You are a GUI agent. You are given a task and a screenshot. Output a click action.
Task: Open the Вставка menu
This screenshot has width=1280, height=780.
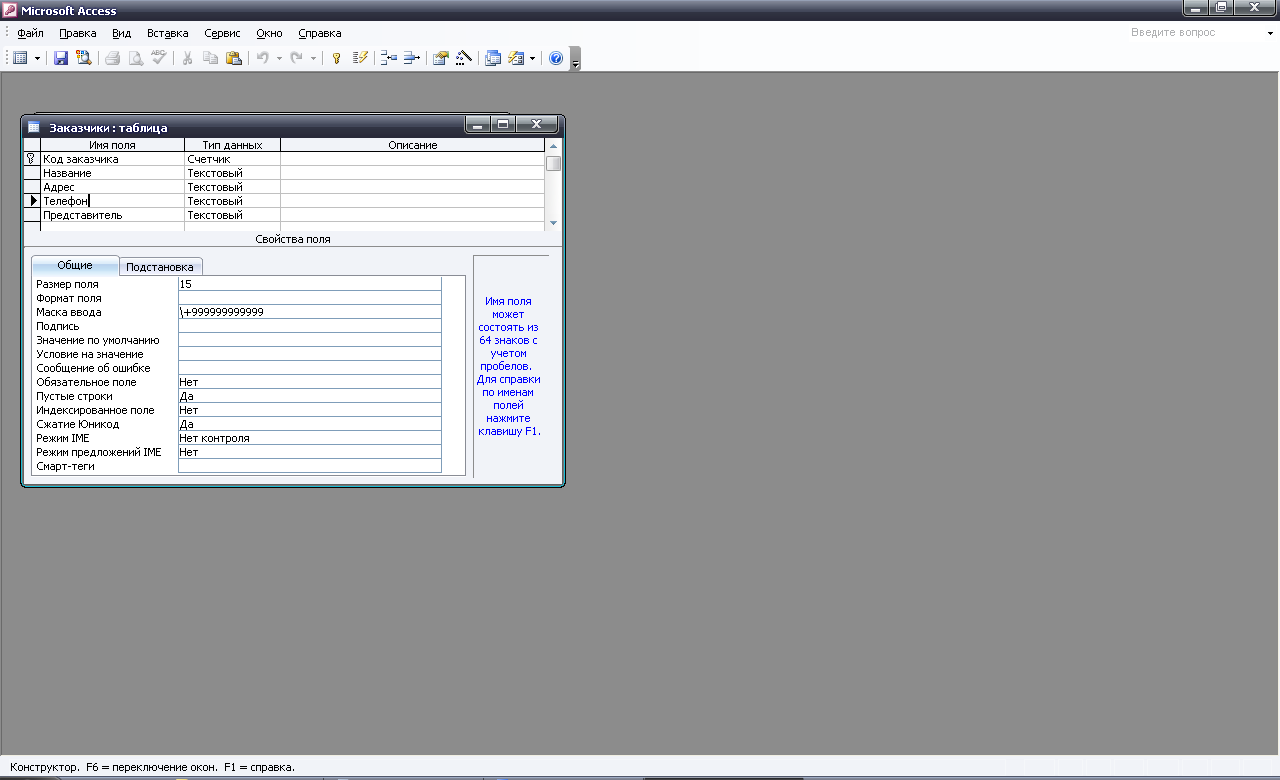167,33
